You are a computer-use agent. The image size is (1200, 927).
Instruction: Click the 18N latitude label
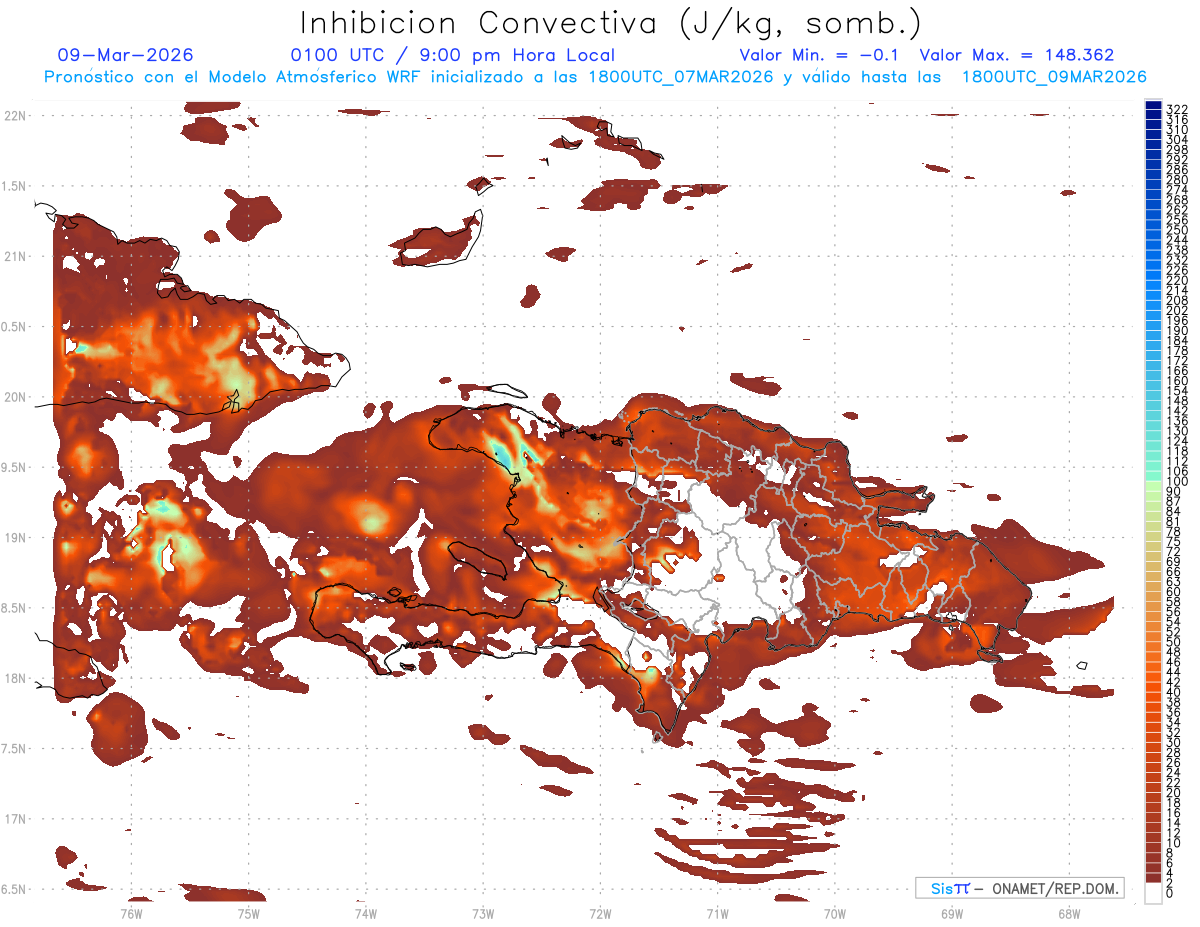tap(15, 678)
